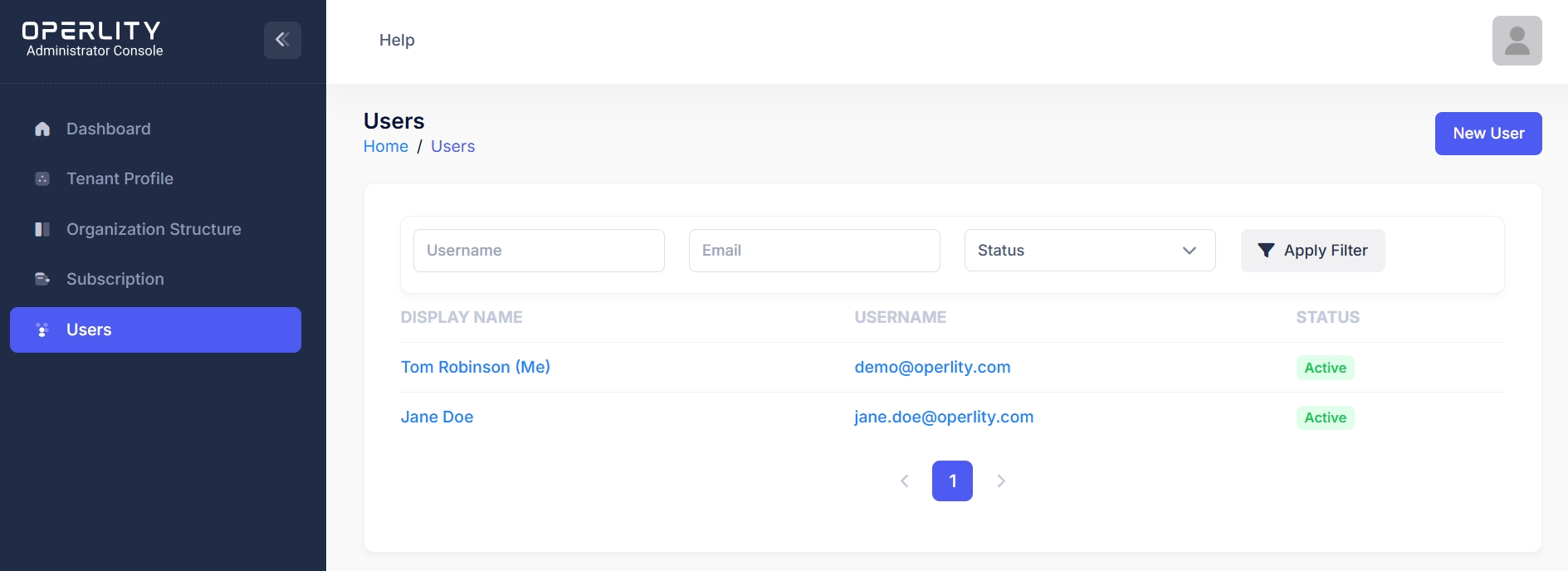
Task: Click the Dashboard home icon
Action: coord(42,129)
